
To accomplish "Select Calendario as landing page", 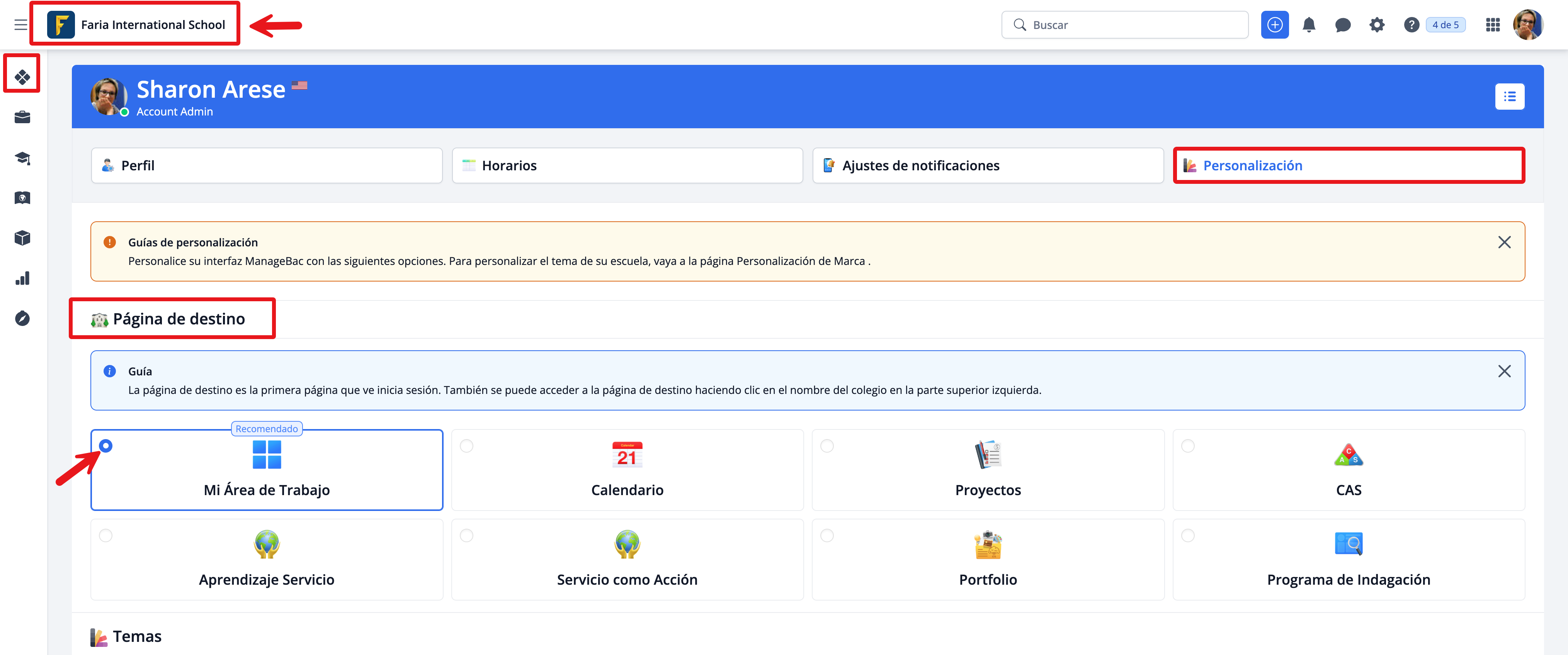I will [x=627, y=470].
